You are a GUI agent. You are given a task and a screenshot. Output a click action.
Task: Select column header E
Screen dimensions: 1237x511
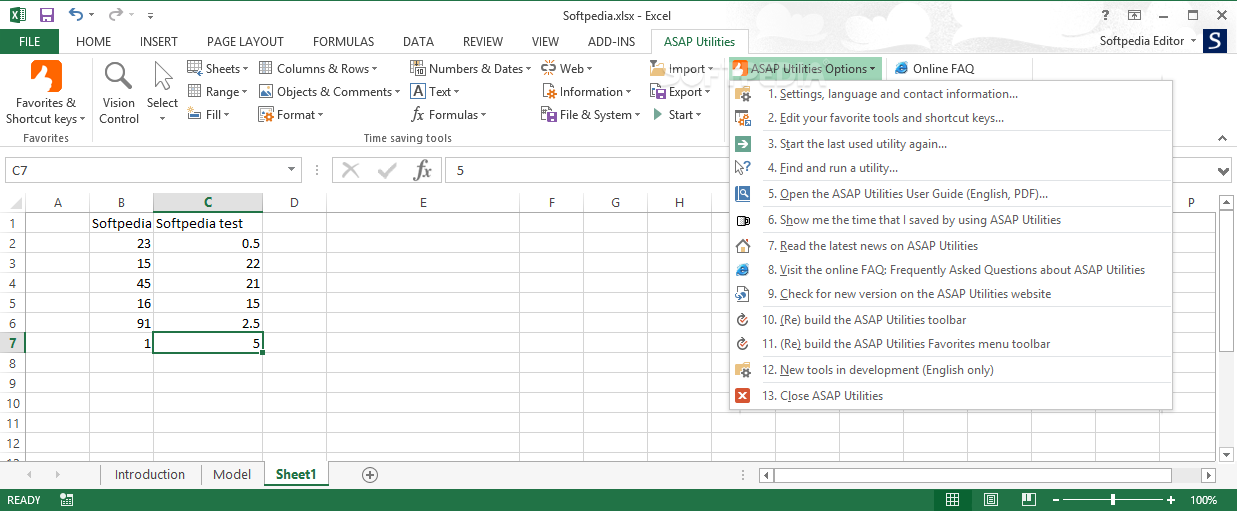tap(423, 203)
